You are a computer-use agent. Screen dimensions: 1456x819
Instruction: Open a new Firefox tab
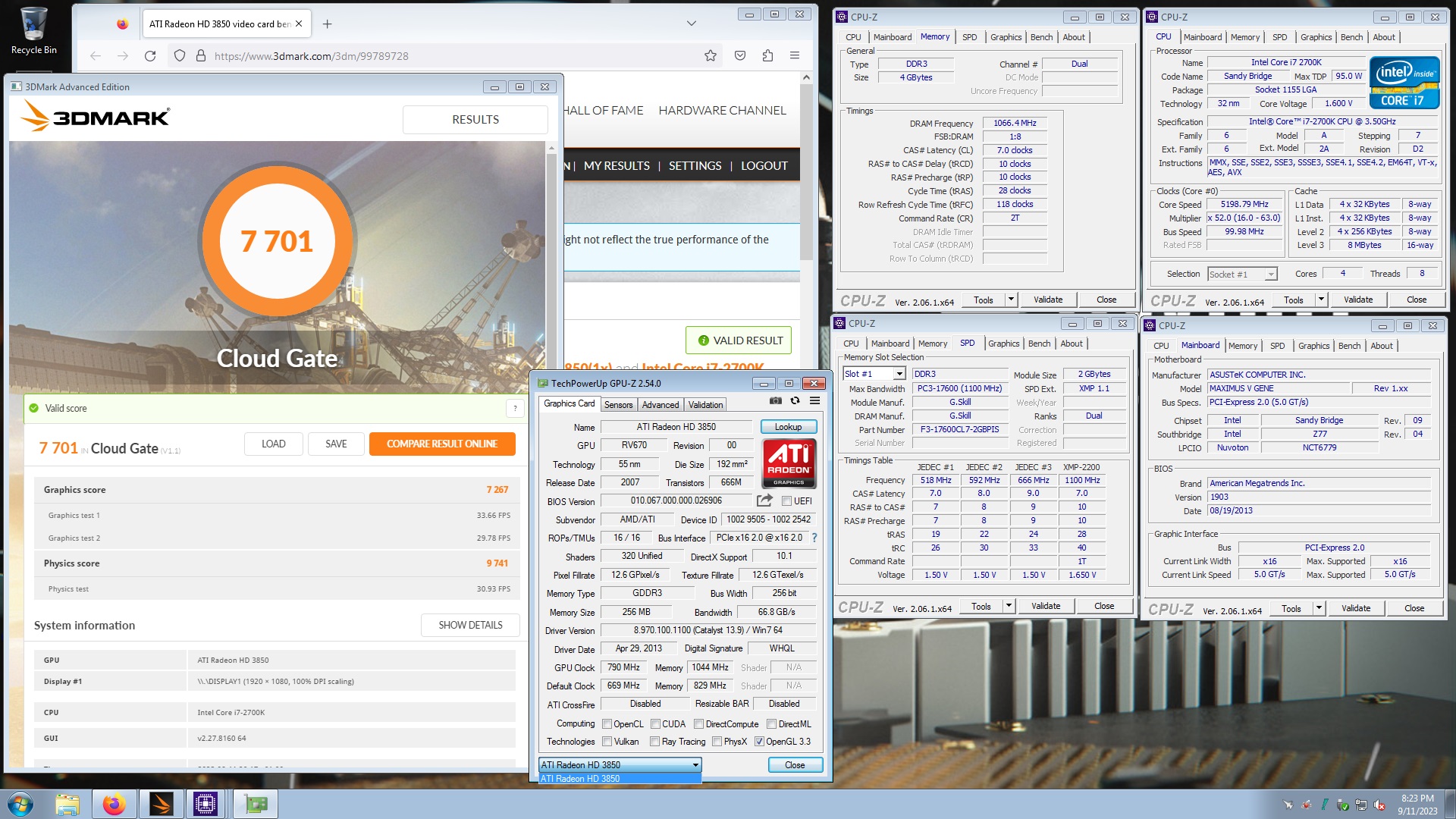(327, 24)
